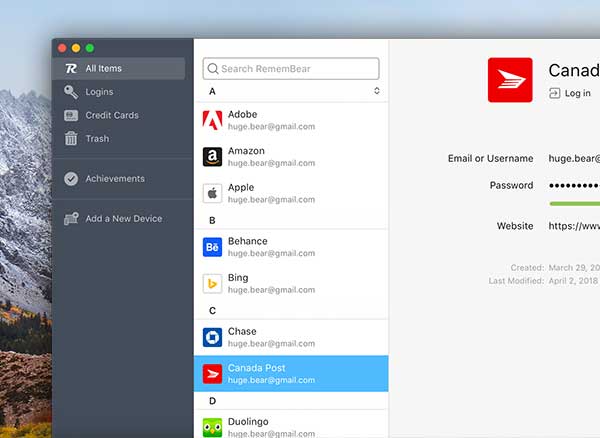Click the checkmark icon beside Achievements

click(x=71, y=179)
